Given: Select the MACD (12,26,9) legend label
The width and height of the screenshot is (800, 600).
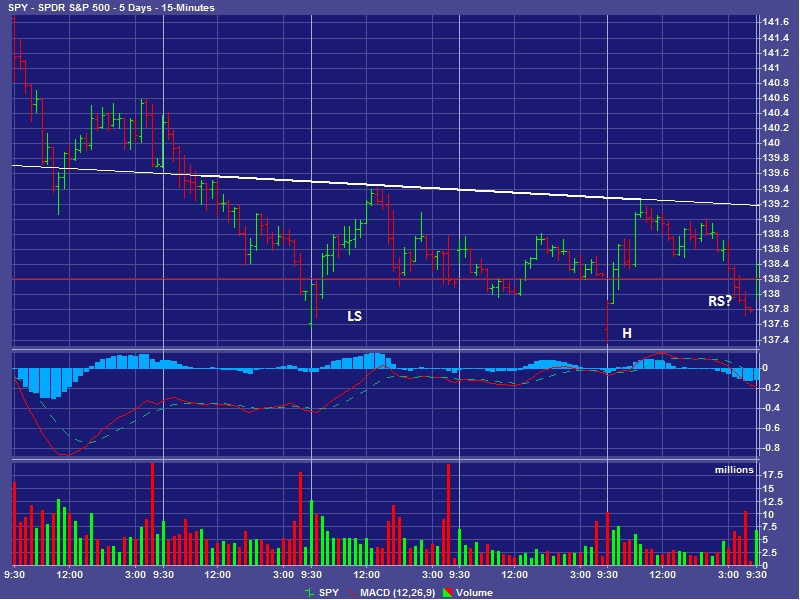Looking at the screenshot, I should tap(397, 592).
